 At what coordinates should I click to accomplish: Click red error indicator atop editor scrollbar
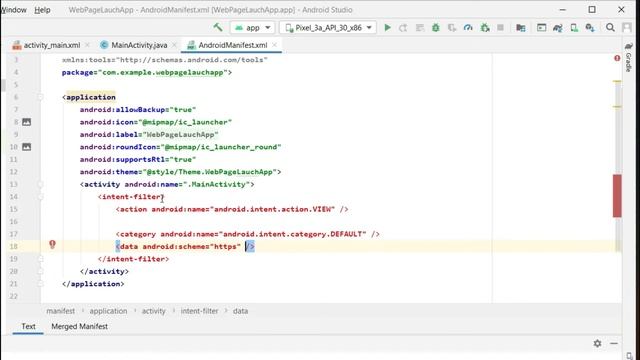tap(617, 58)
